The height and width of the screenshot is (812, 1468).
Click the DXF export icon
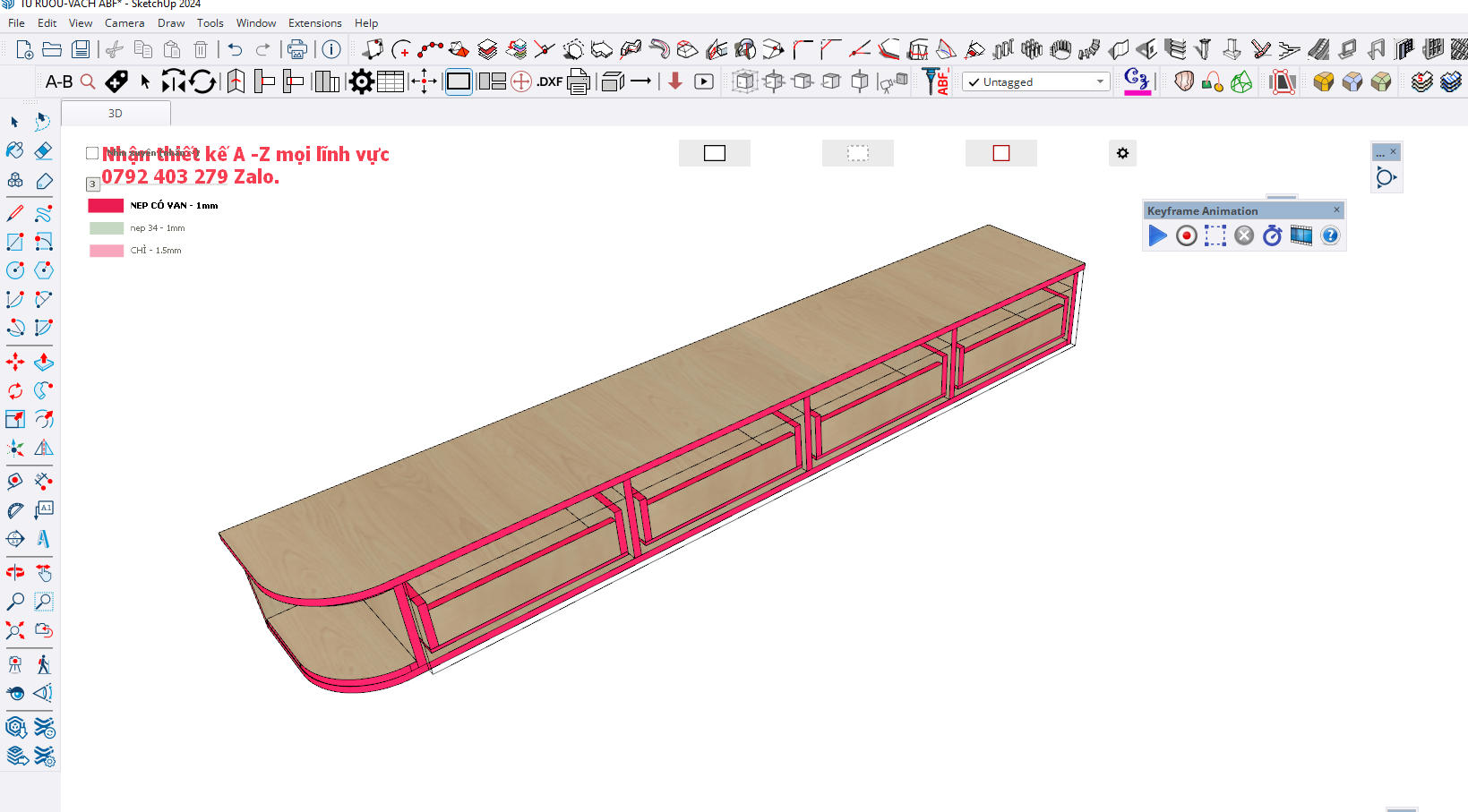(549, 82)
